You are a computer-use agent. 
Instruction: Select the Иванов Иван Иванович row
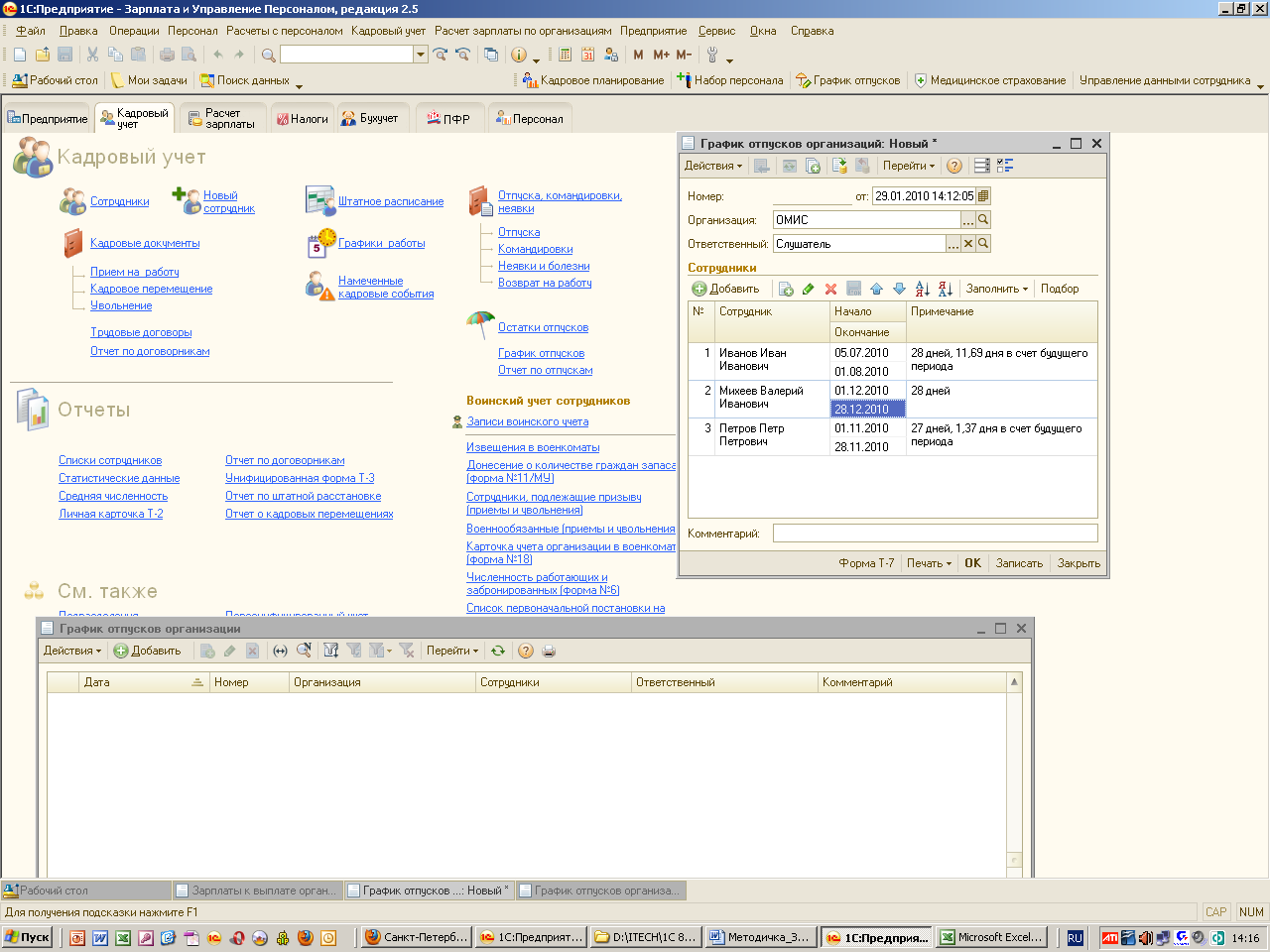pos(893,361)
